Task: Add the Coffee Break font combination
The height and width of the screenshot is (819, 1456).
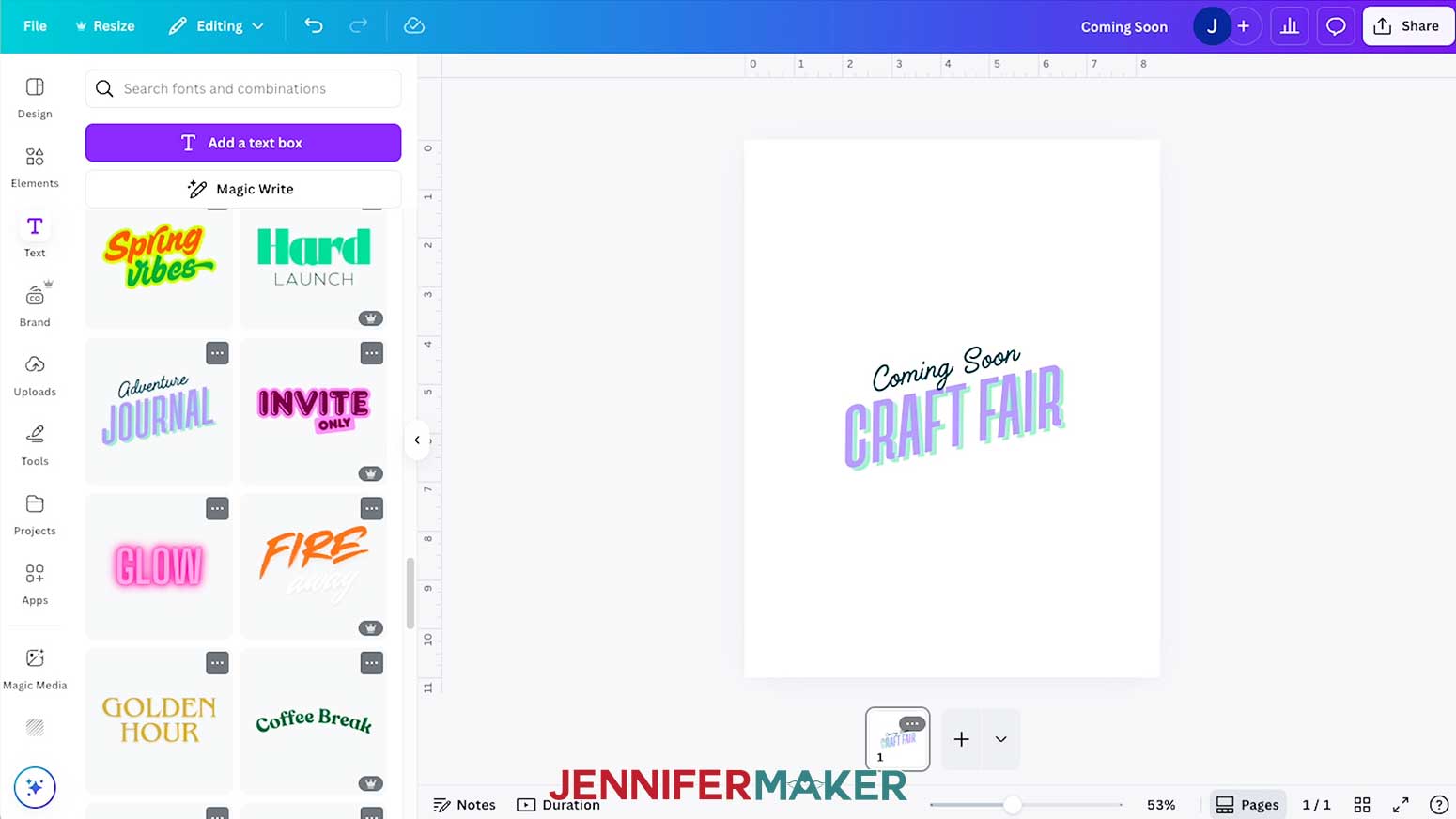Action: point(314,720)
